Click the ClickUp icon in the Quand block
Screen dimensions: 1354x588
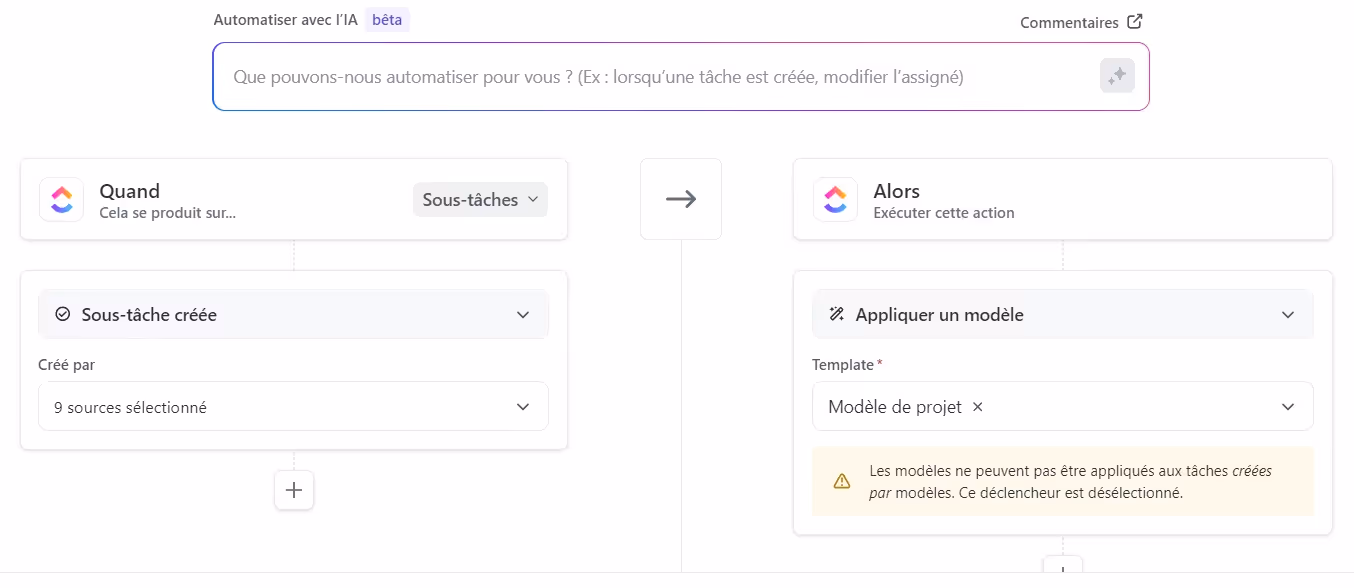click(61, 199)
